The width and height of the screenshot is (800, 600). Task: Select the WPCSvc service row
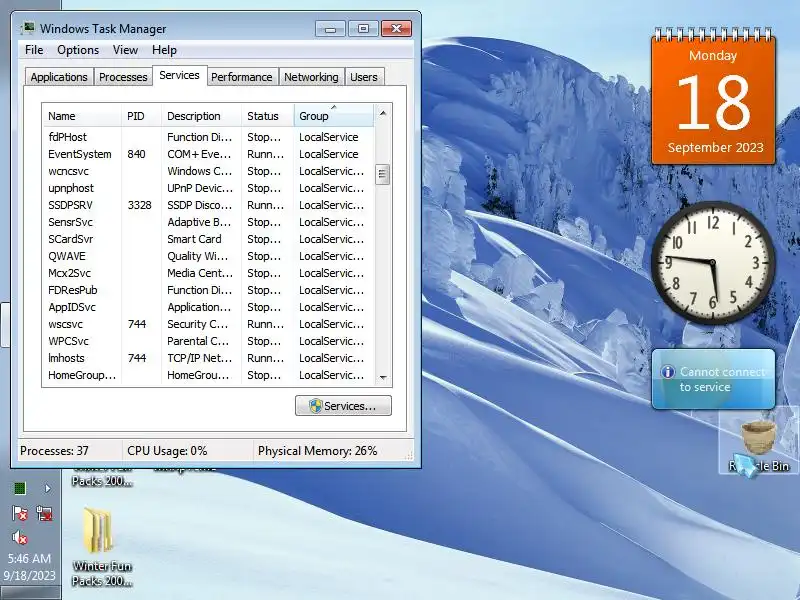pyautogui.click(x=209, y=341)
